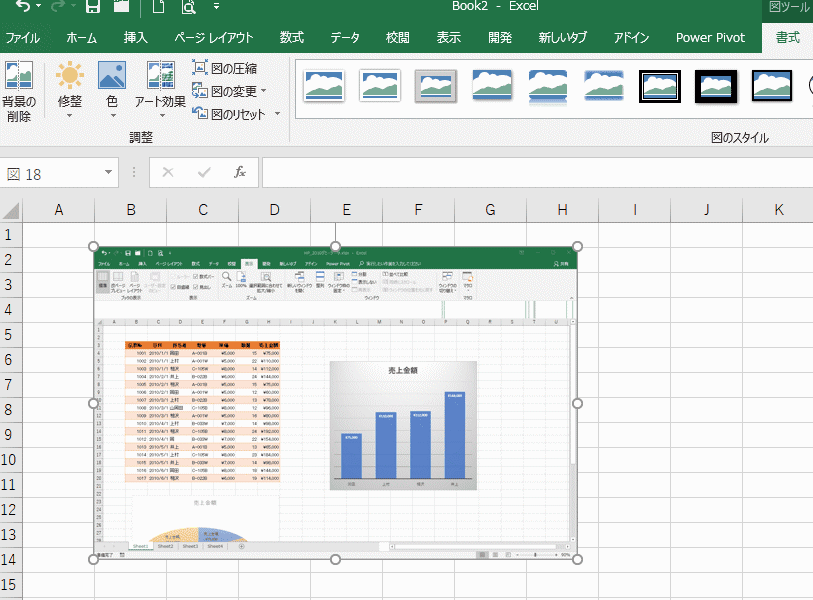
Task: Click the formula bar Cancel X button
Action: tap(167, 172)
